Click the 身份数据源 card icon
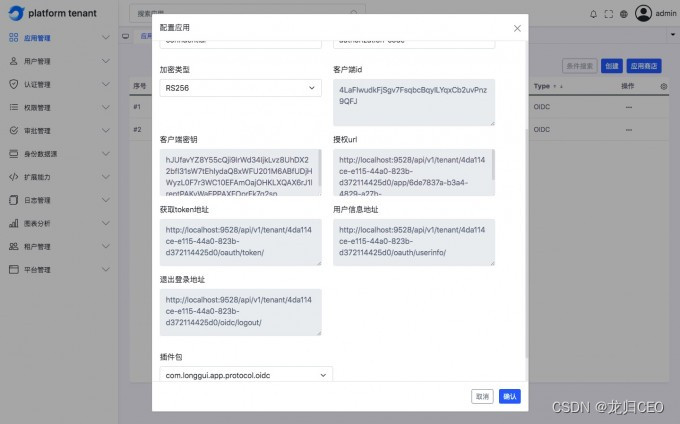This screenshot has width=680, height=424. 13,153
